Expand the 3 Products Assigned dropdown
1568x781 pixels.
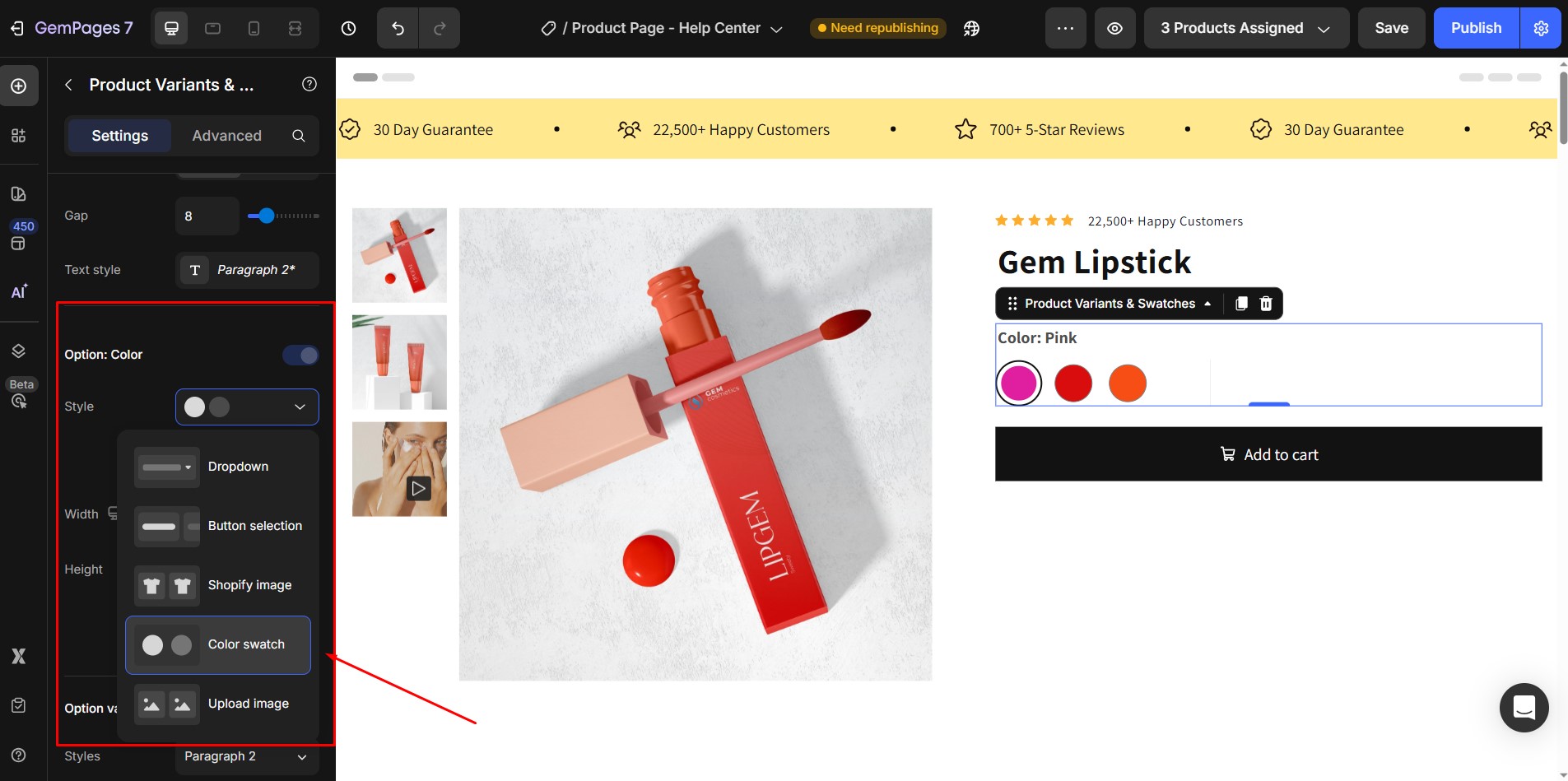click(1246, 27)
